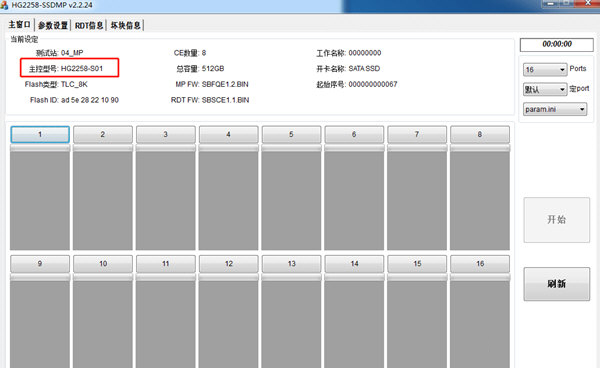Image resolution: width=600 pixels, height=368 pixels.
Task: Open the 参数设置 tab
Action: [53, 25]
